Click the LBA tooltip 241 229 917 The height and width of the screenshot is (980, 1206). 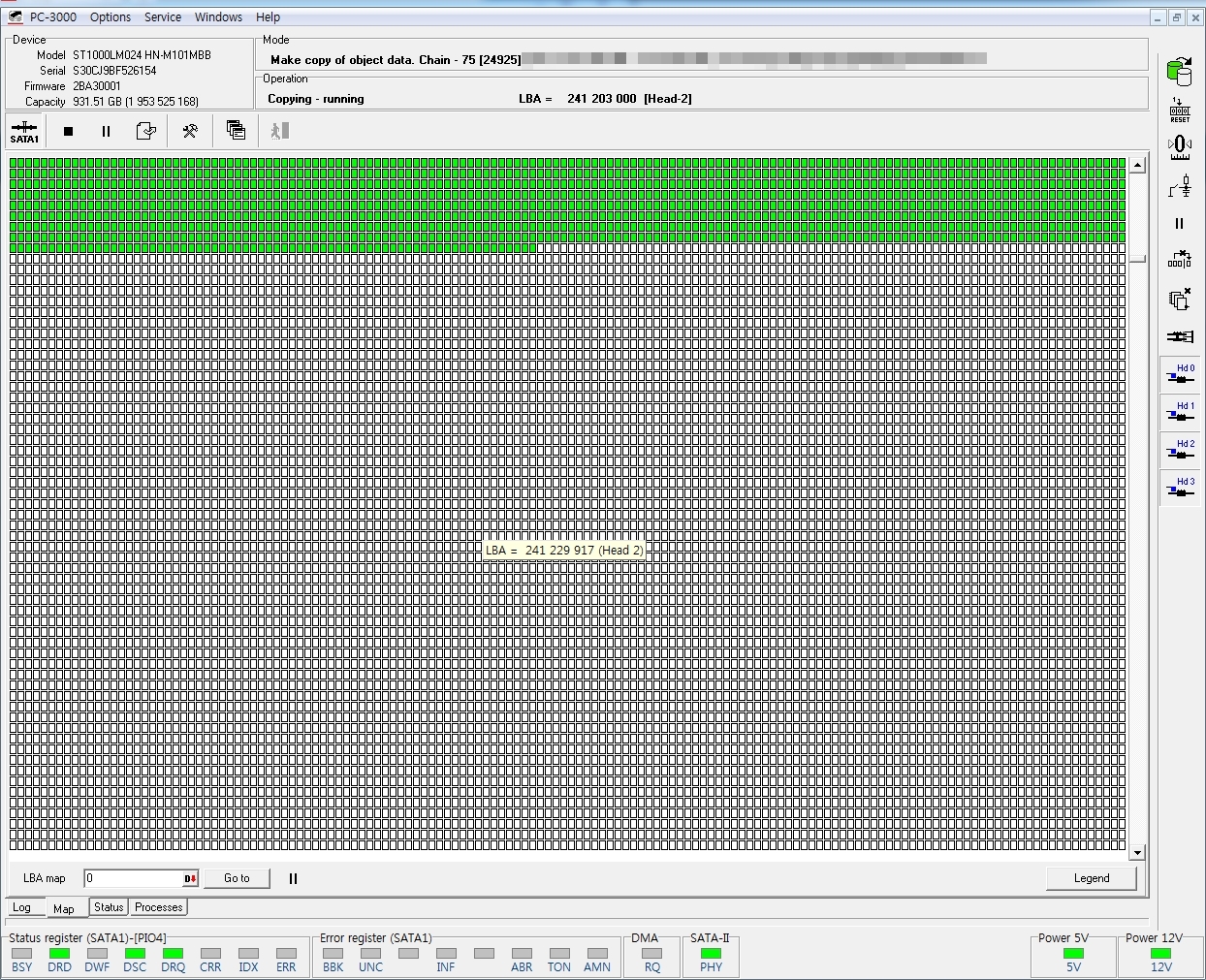click(564, 551)
